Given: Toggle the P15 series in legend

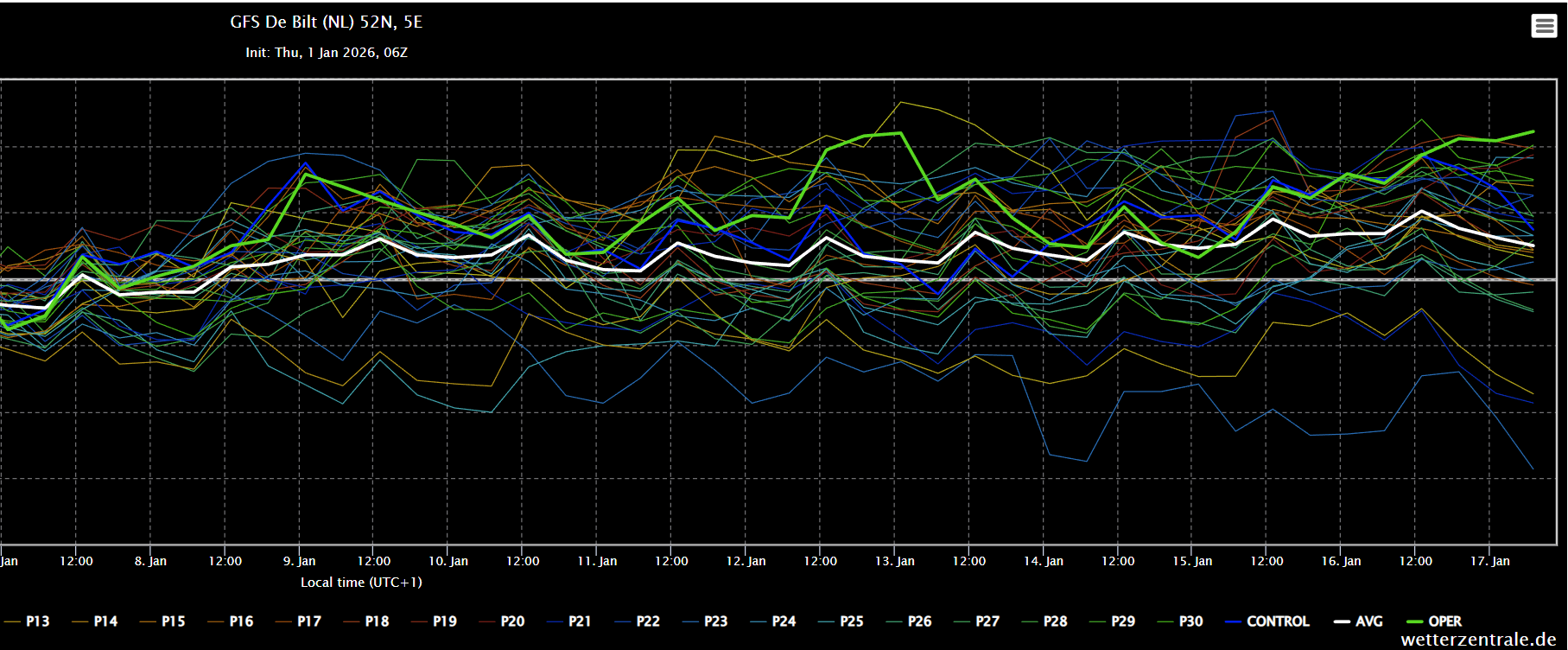Looking at the screenshot, I should click(162, 621).
